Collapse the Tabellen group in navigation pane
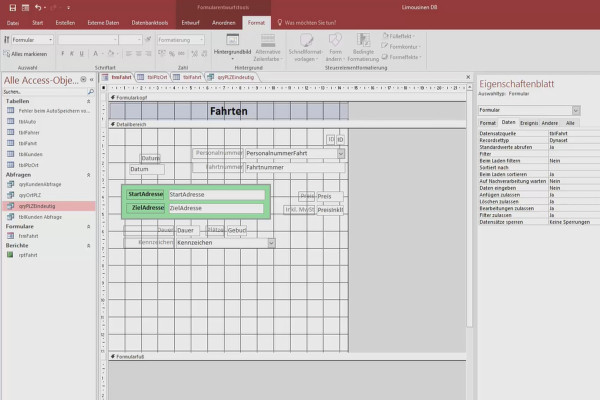Image resolution: width=600 pixels, height=400 pixels. (88, 101)
